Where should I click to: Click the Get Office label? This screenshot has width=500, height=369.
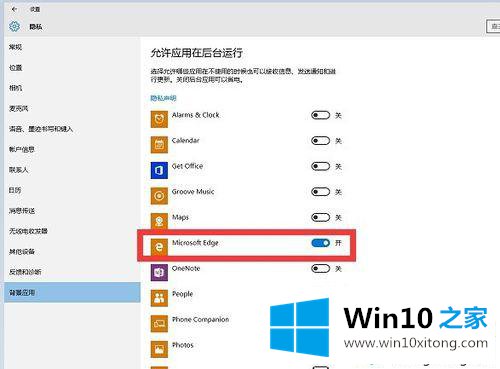click(187, 166)
